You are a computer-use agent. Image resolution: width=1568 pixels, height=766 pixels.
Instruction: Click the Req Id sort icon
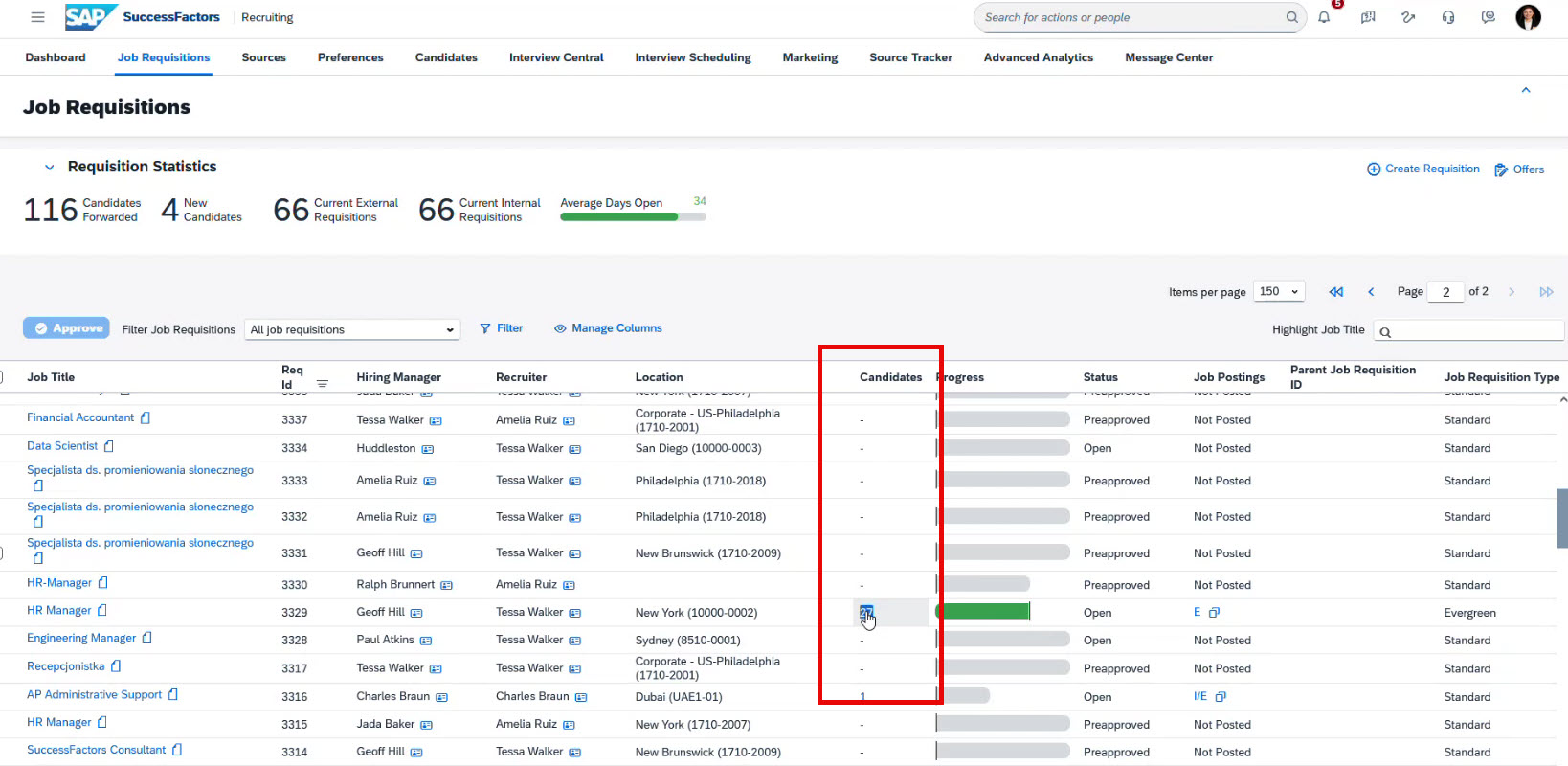[x=323, y=384]
